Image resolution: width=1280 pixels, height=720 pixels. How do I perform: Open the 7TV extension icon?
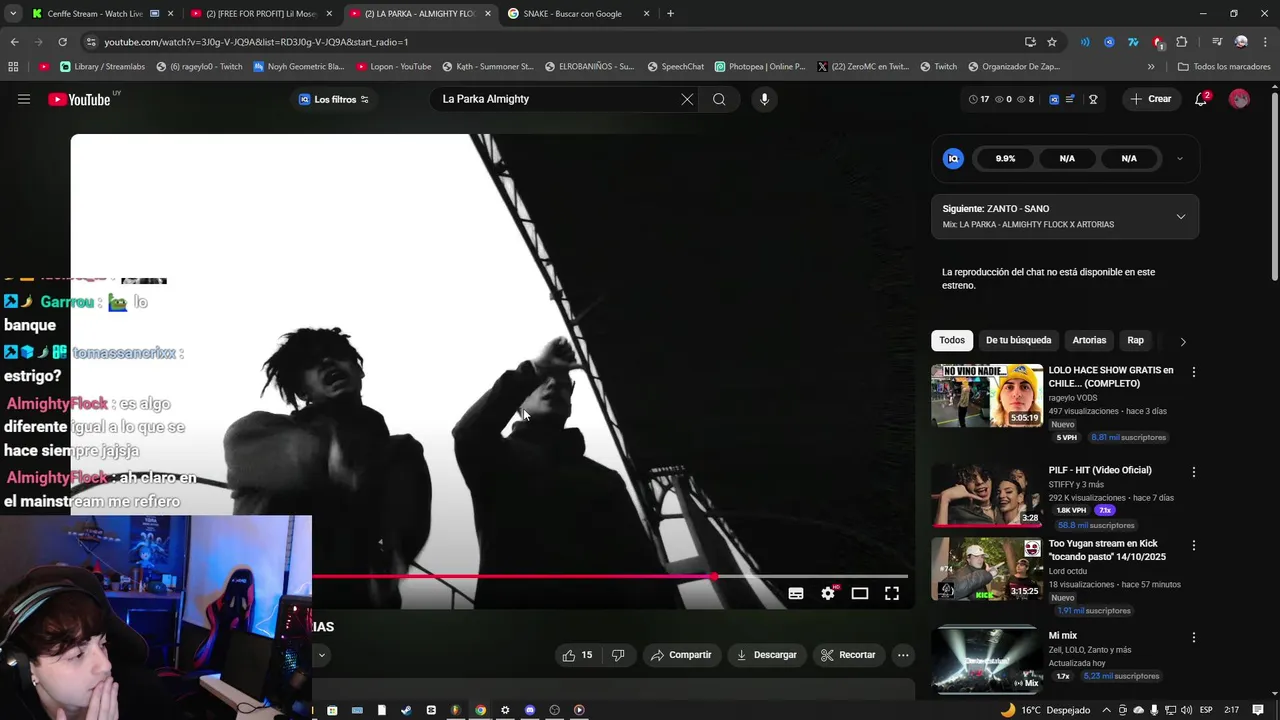click(x=1133, y=42)
